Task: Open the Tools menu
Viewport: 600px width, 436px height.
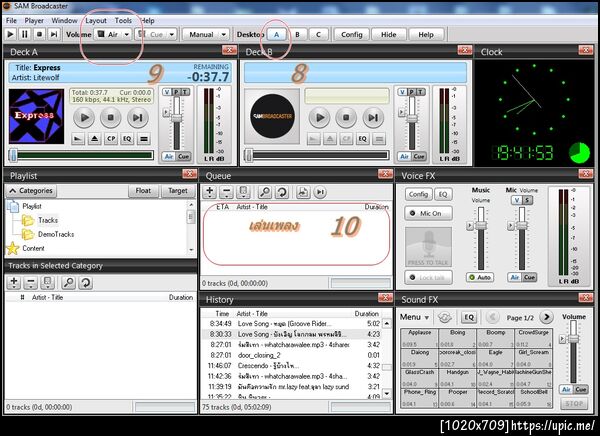Action: [x=123, y=21]
